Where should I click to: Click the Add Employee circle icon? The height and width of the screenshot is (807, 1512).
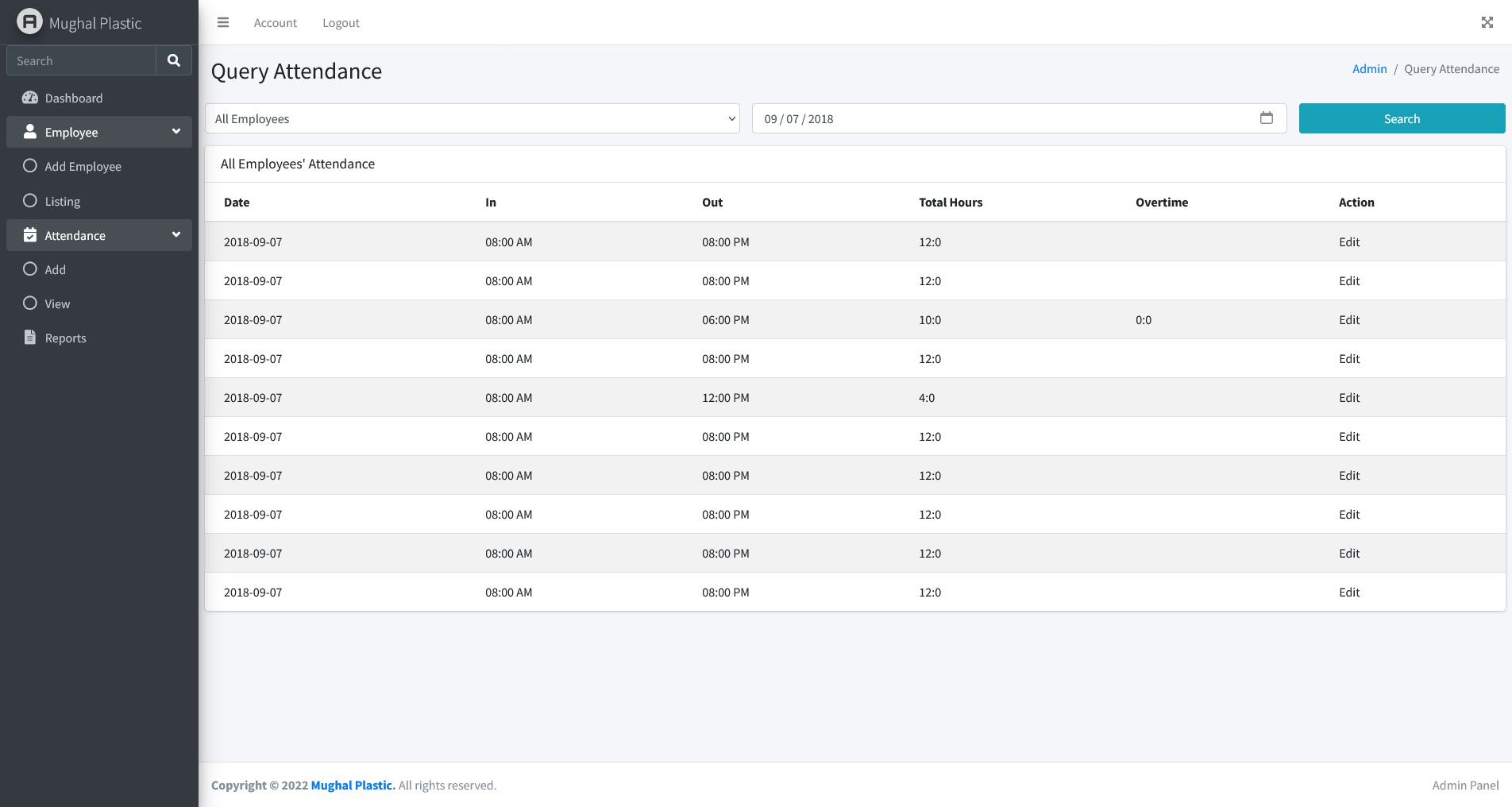tap(30, 166)
